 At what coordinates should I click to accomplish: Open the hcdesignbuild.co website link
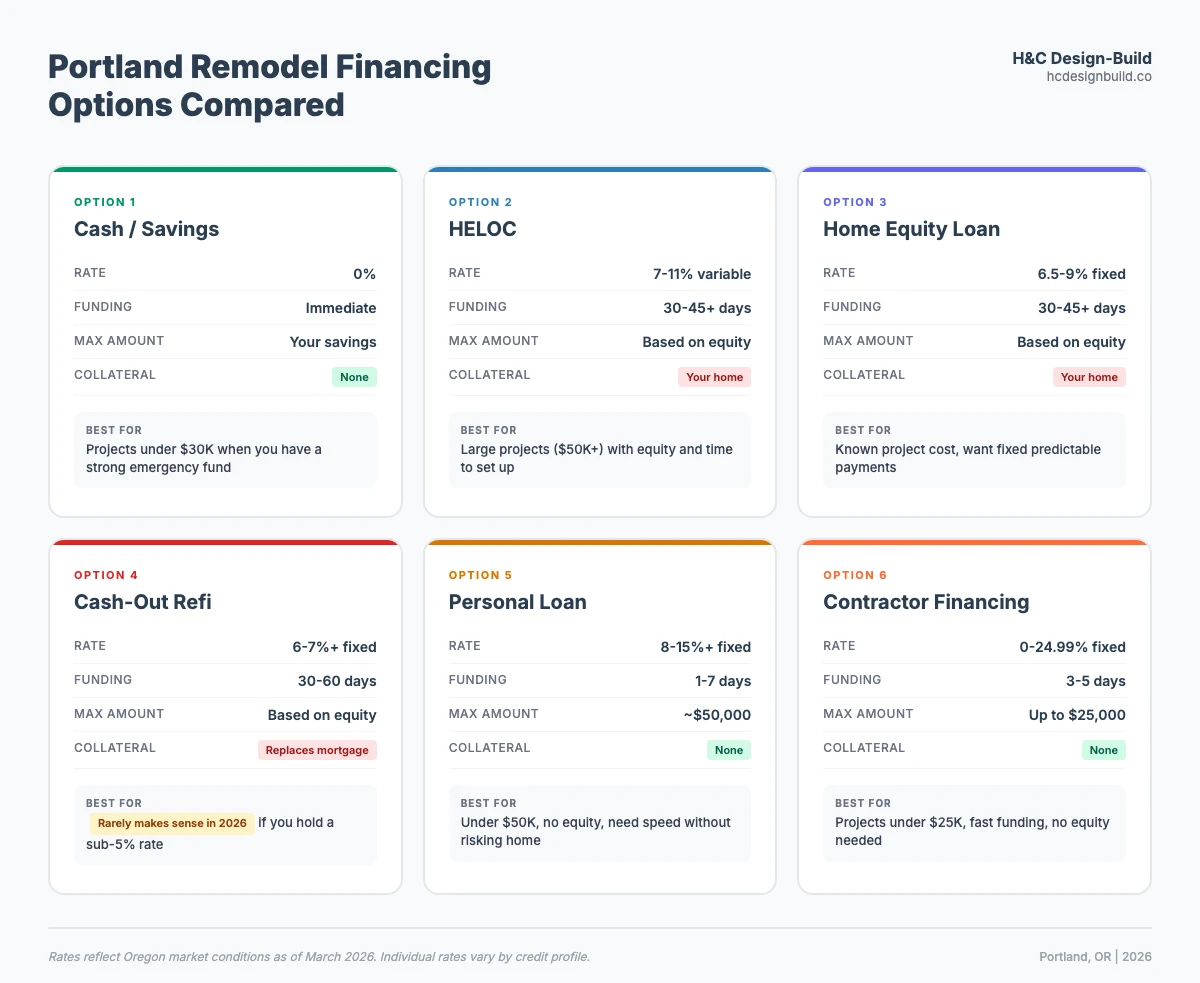[1099, 77]
